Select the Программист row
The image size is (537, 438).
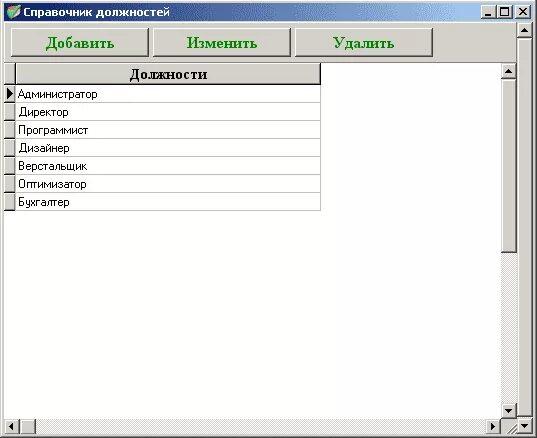click(x=168, y=130)
